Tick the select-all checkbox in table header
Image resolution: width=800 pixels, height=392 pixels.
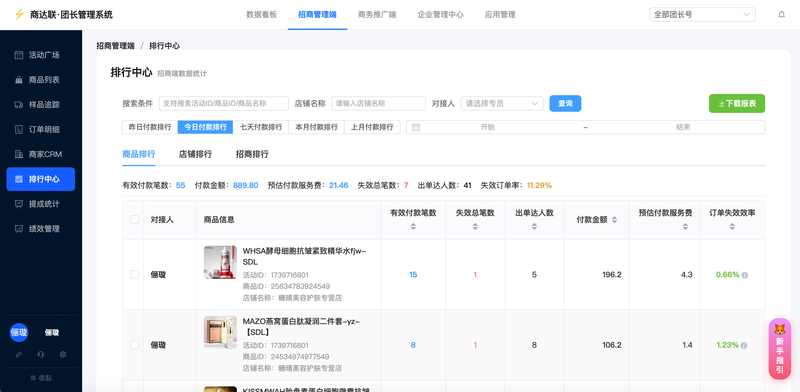[135, 219]
